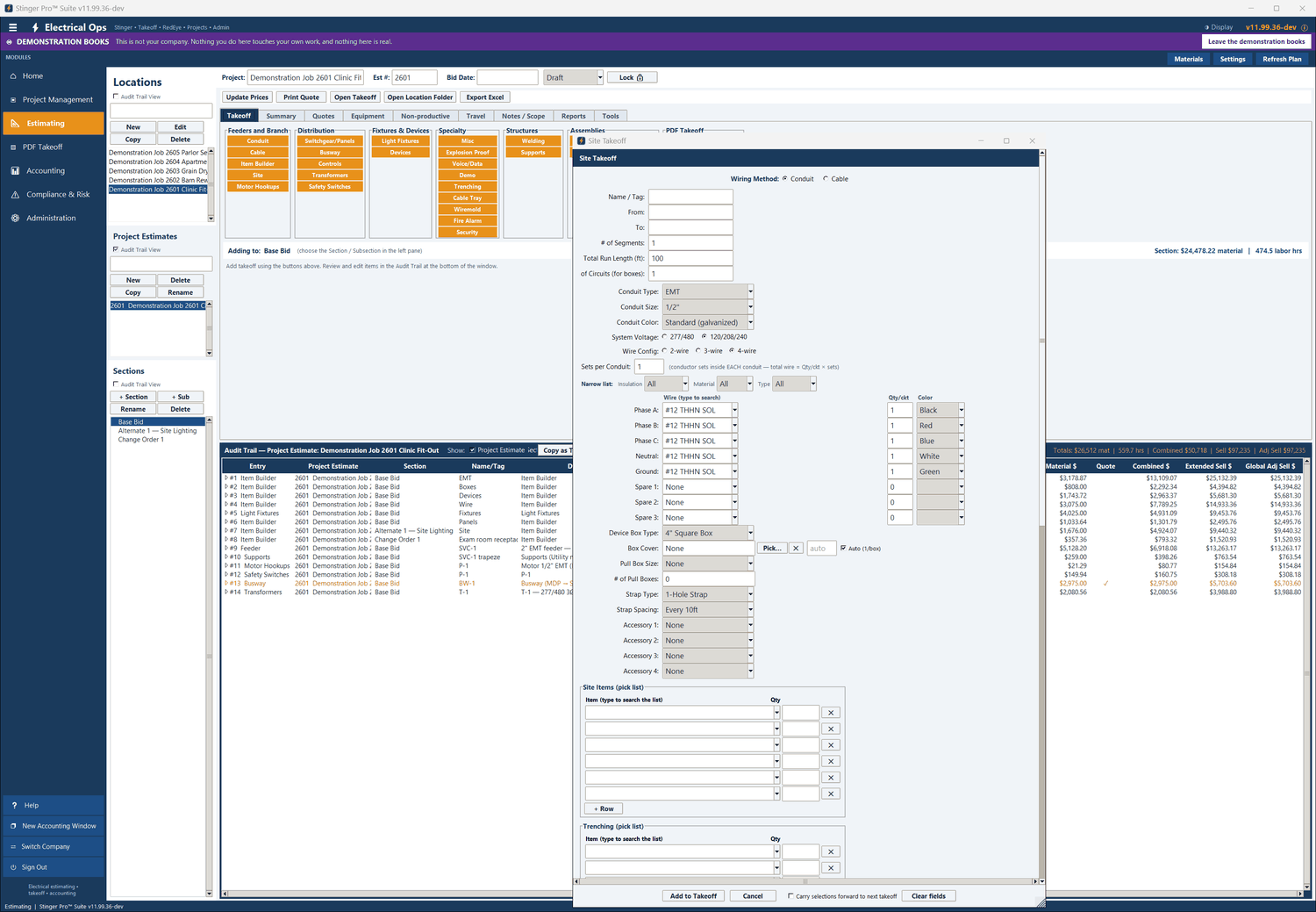
Task: Choose 277/480 system voltage
Action: 664,337
